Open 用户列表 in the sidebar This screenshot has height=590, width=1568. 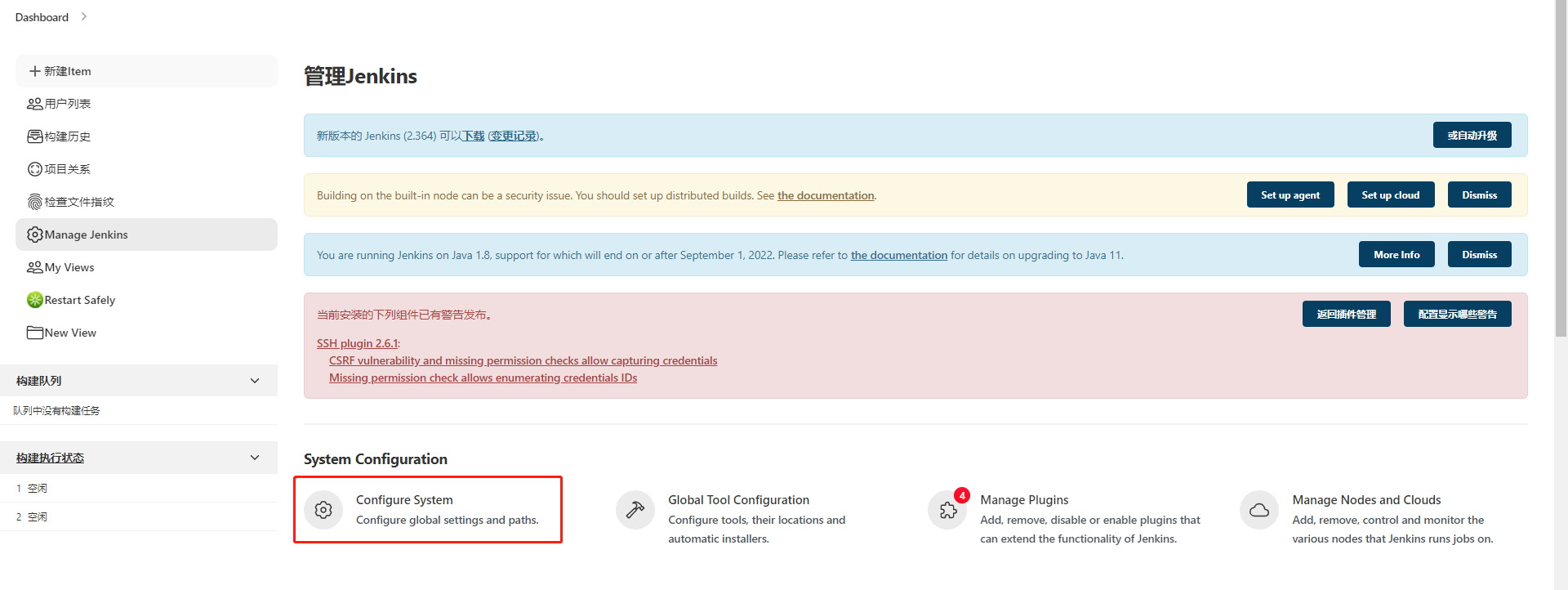(x=146, y=104)
